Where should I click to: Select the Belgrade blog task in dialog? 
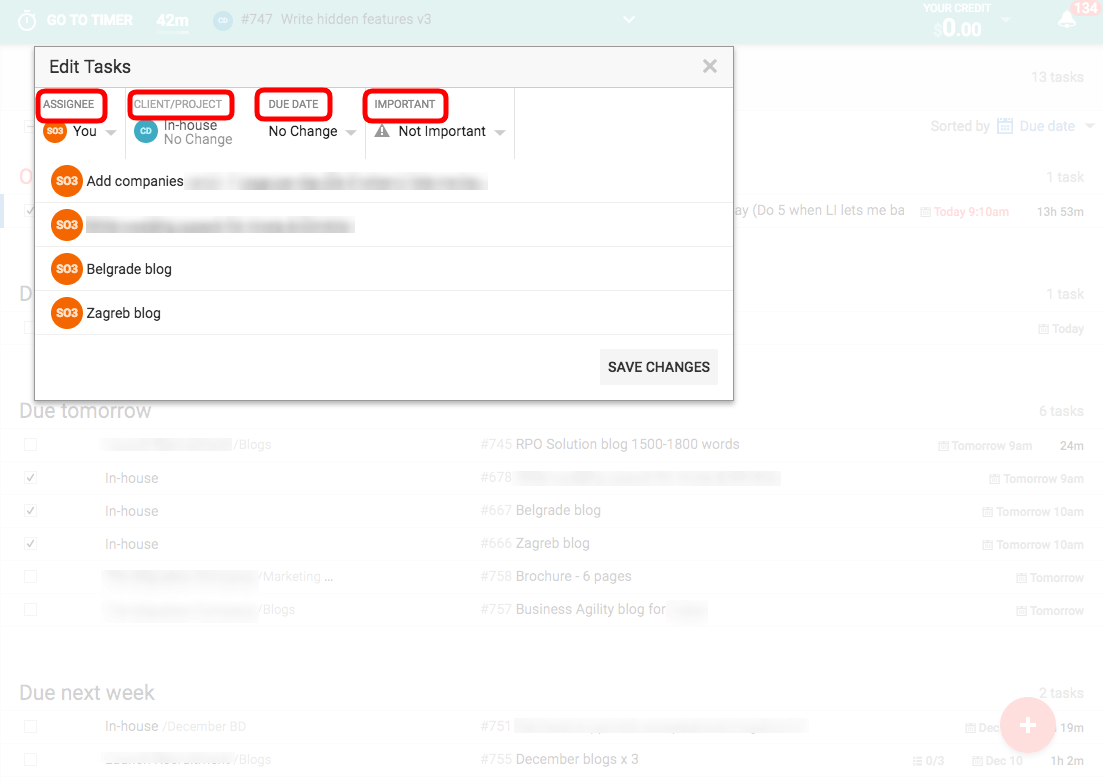[x=383, y=269]
